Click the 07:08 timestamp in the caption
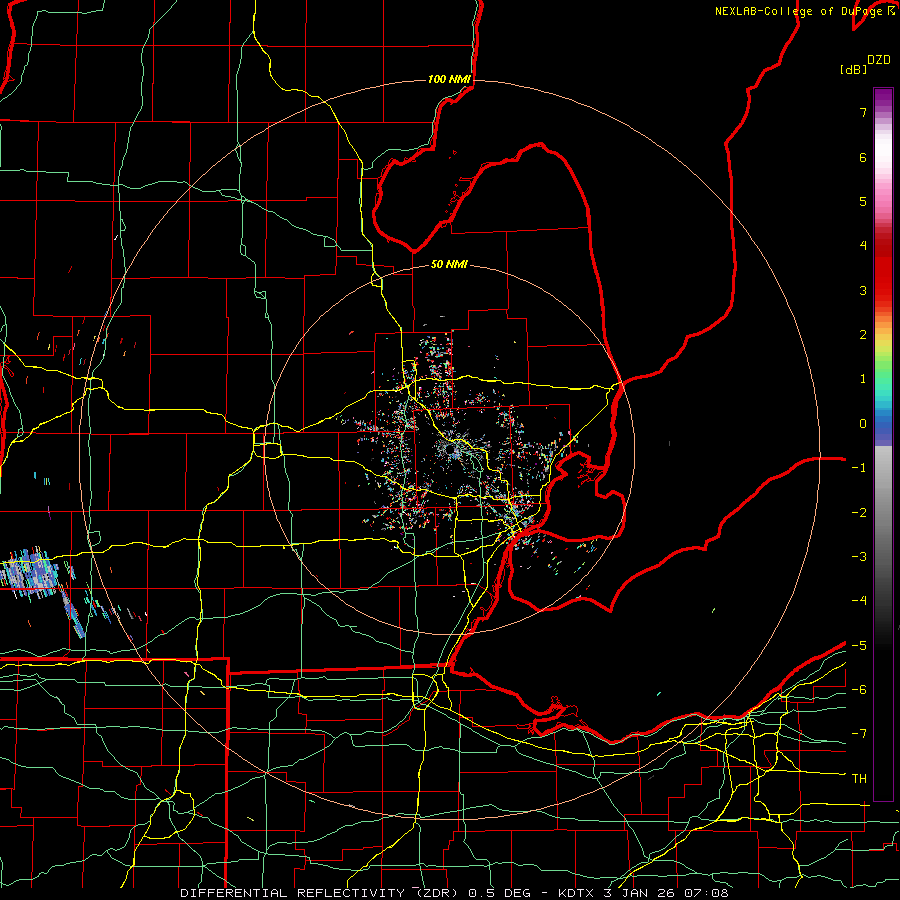900x900 pixels. click(706, 893)
